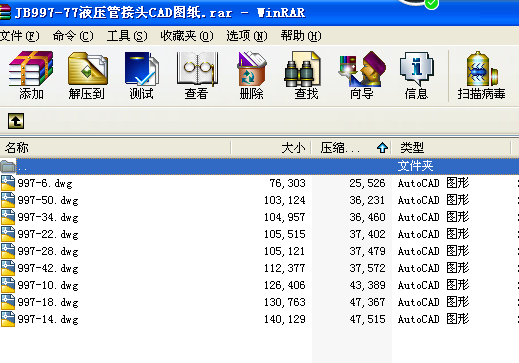Viewport: 519px width, 363px height.
Task: Click the size value 103,124
Action: [x=285, y=200]
